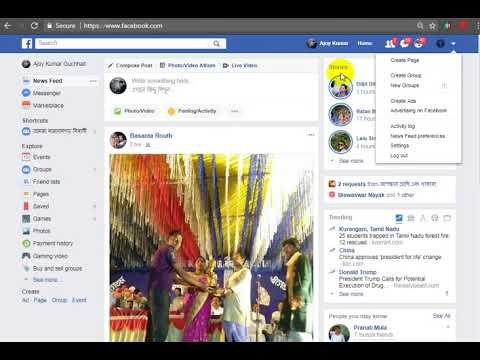Bookmark the page with the star icon
480x360 pixels.
point(432,26)
